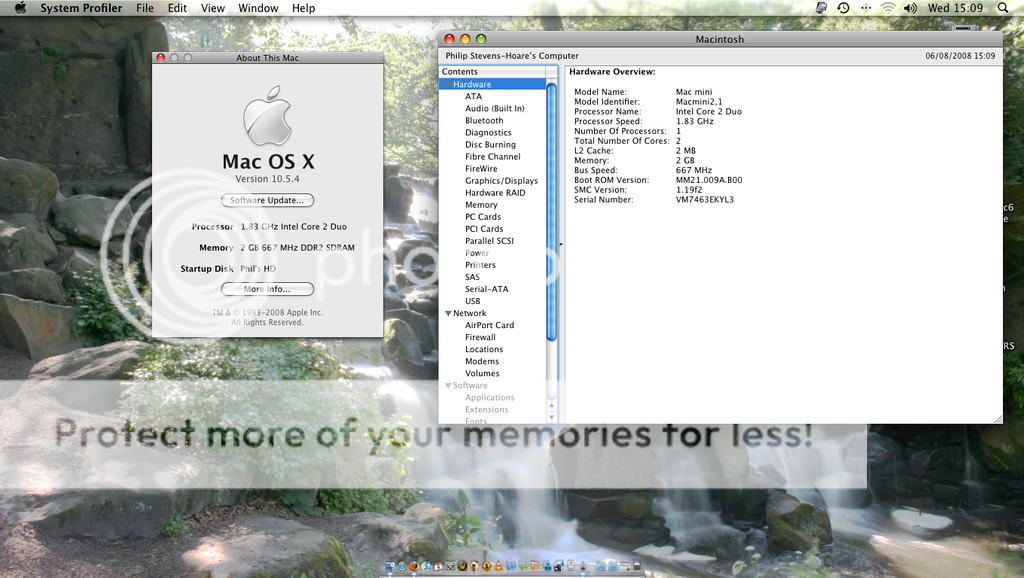Select Memory in the Hardware list
Image resolution: width=1024 pixels, height=578 pixels.
[x=481, y=205]
